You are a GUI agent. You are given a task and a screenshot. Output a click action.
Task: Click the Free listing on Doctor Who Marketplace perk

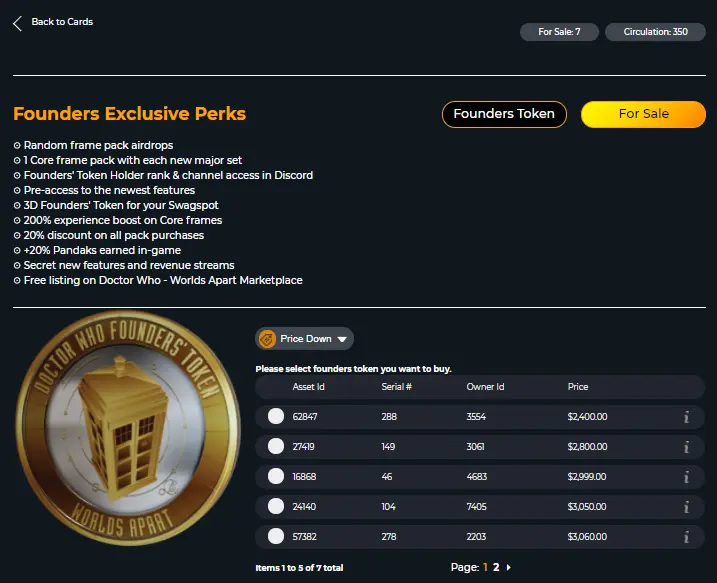(163, 280)
